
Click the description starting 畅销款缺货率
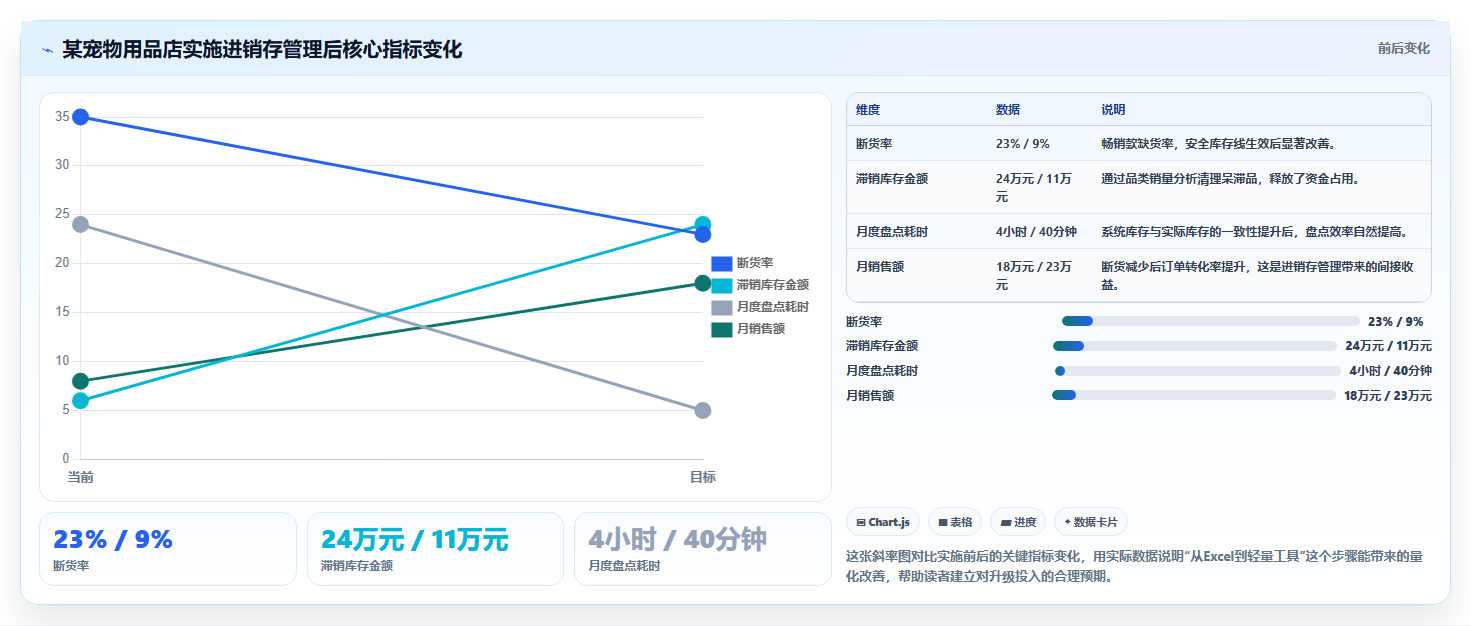pyautogui.click(x=1218, y=144)
